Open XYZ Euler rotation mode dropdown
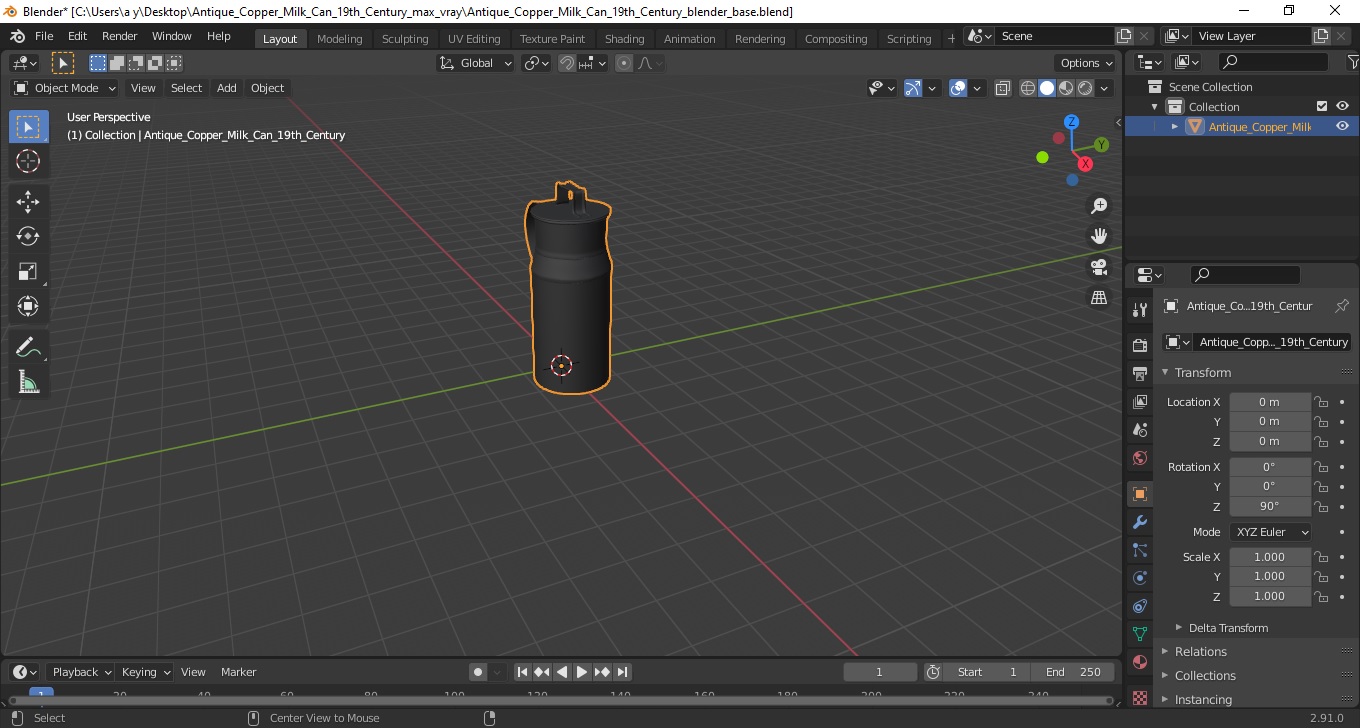This screenshot has width=1360, height=728. 1270,532
